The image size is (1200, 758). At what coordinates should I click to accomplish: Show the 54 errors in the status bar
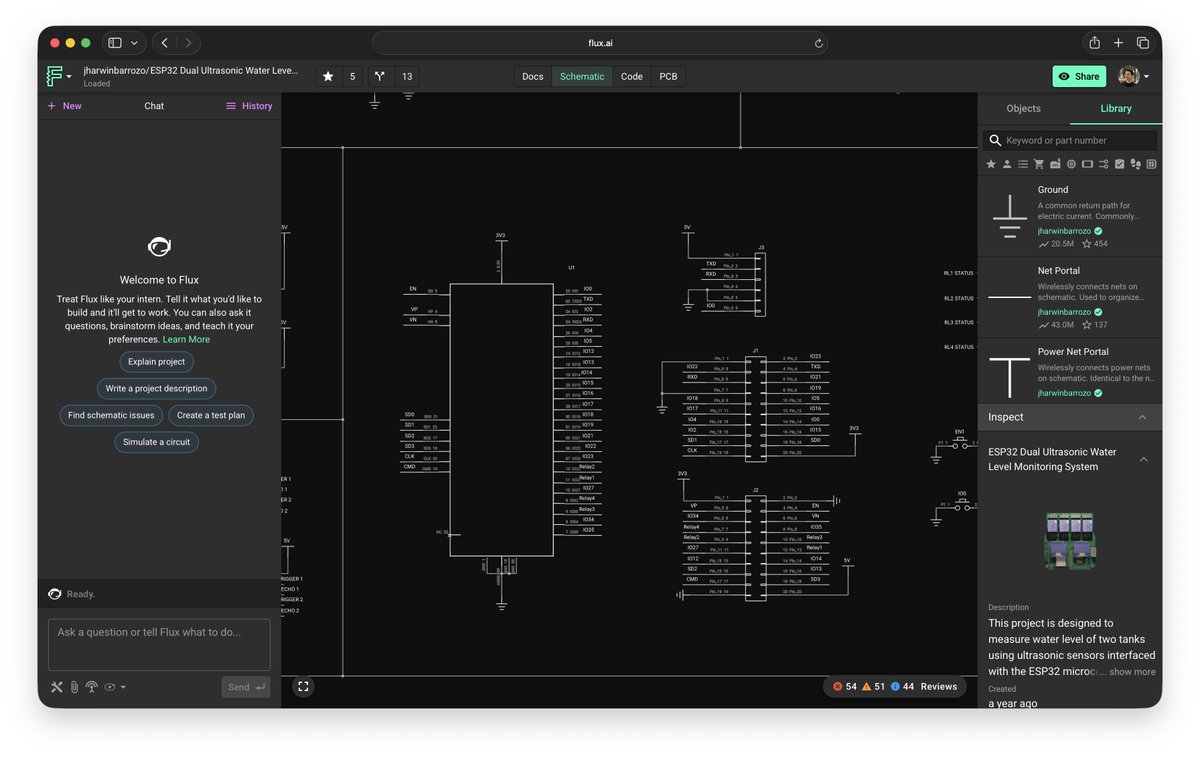843,687
